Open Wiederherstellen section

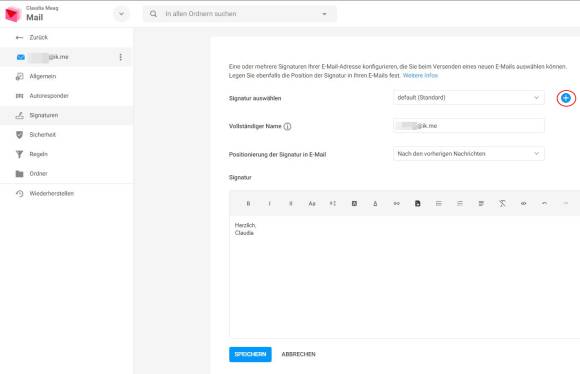coord(67,193)
